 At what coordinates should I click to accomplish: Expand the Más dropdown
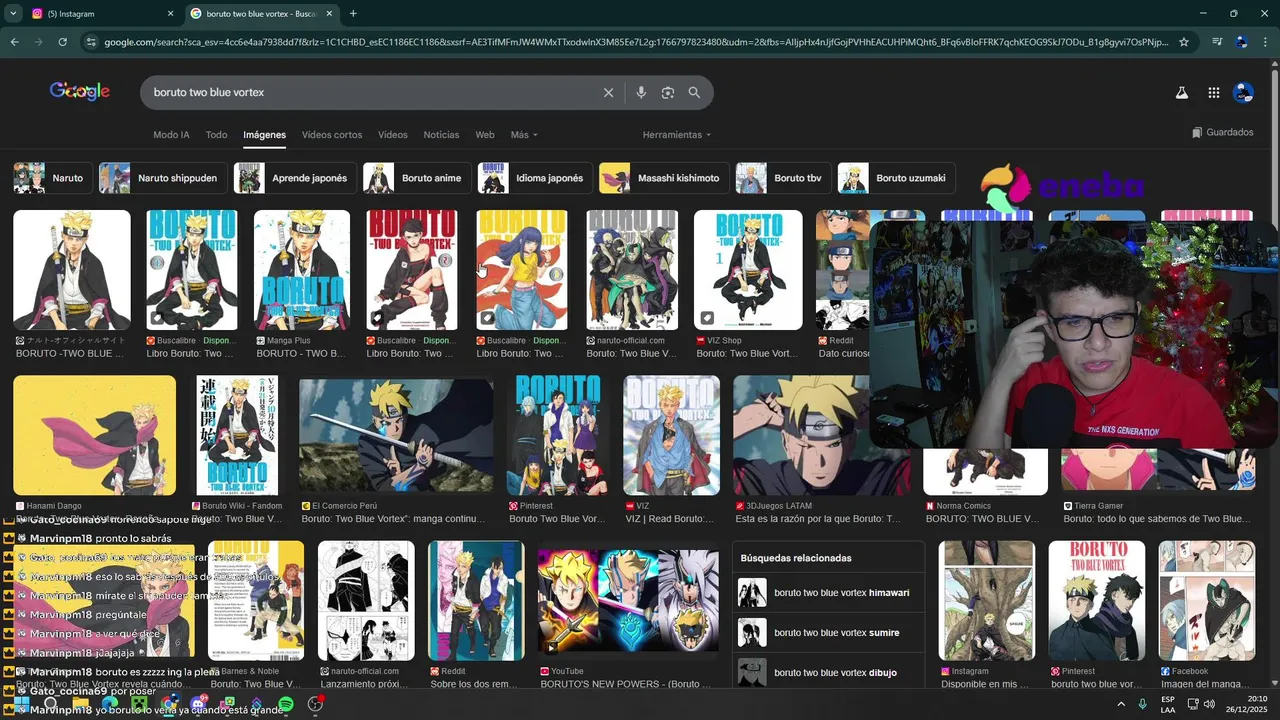tap(524, 135)
